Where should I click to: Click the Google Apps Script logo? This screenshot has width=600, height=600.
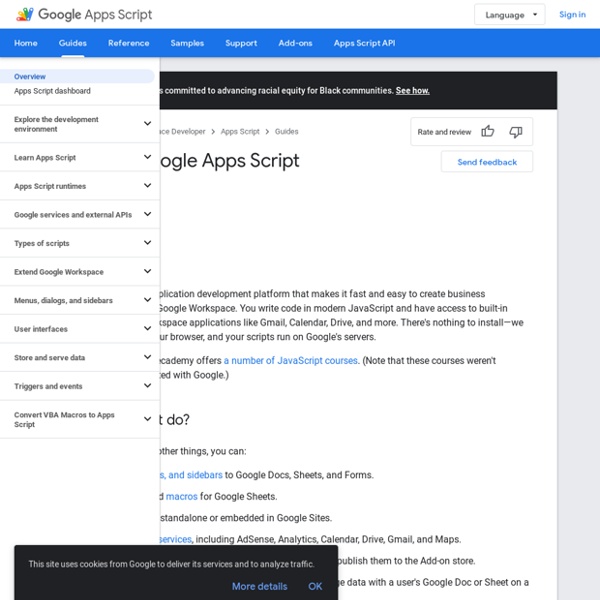pyautogui.click(x=84, y=15)
